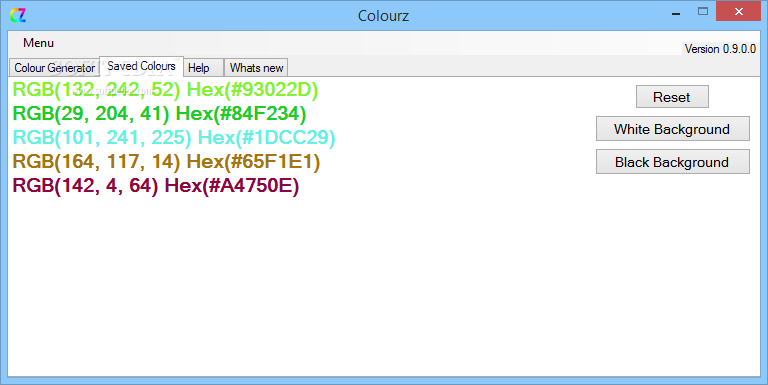Open the Menu item
768x385 pixels.
(38, 43)
